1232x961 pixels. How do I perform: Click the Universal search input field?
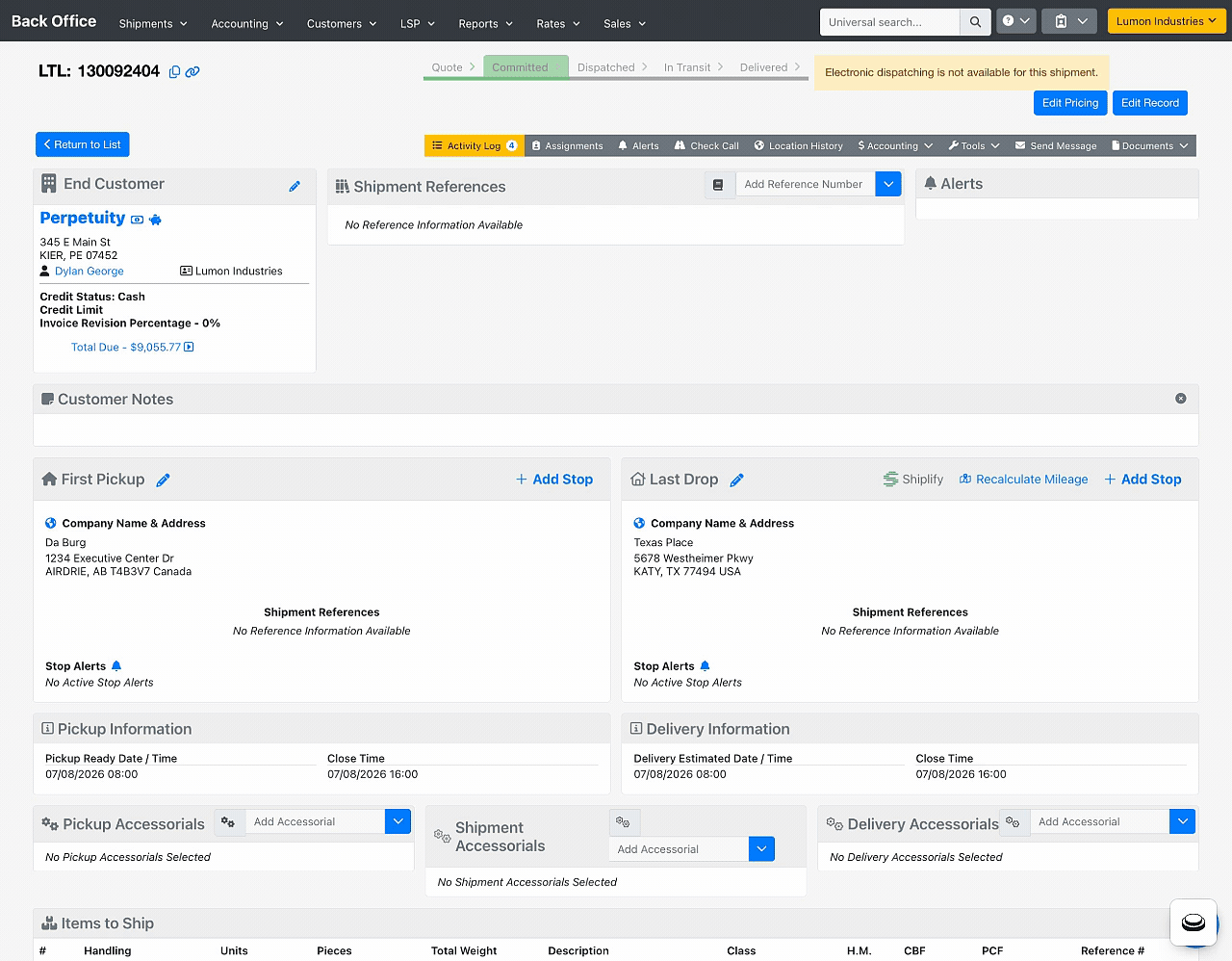(889, 22)
